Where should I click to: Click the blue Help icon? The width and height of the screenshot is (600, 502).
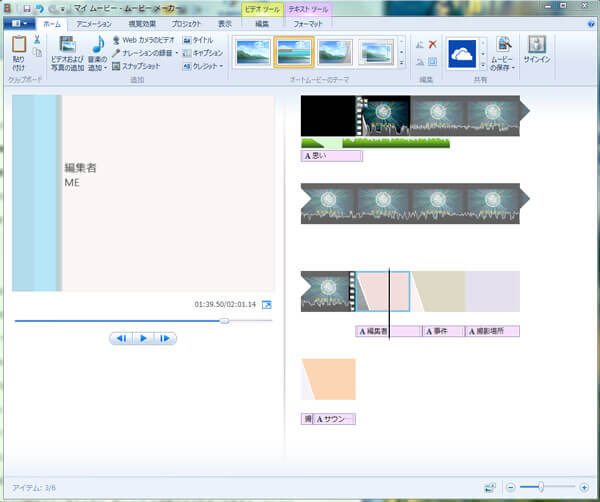tap(590, 24)
